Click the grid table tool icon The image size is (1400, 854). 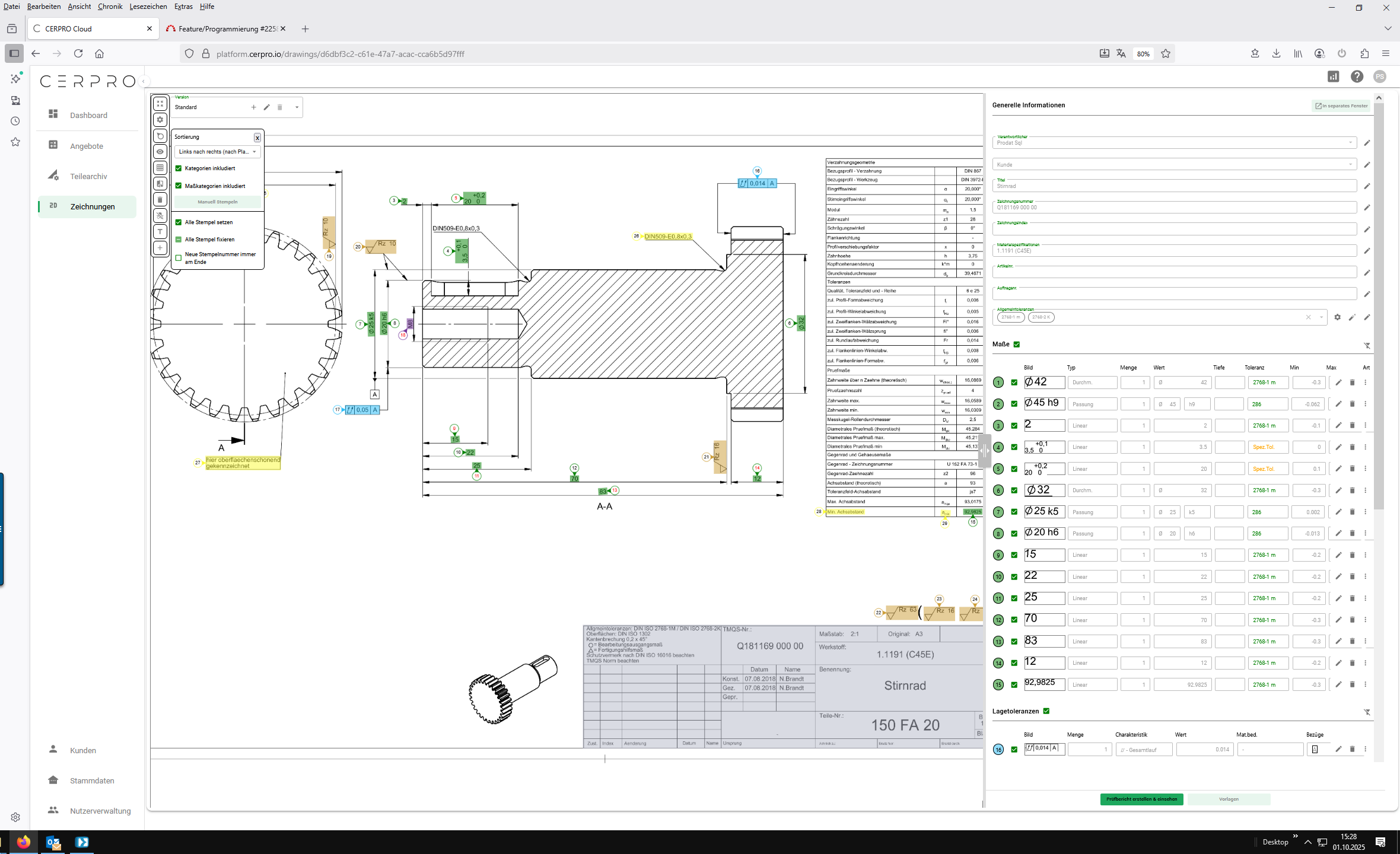coord(160,168)
